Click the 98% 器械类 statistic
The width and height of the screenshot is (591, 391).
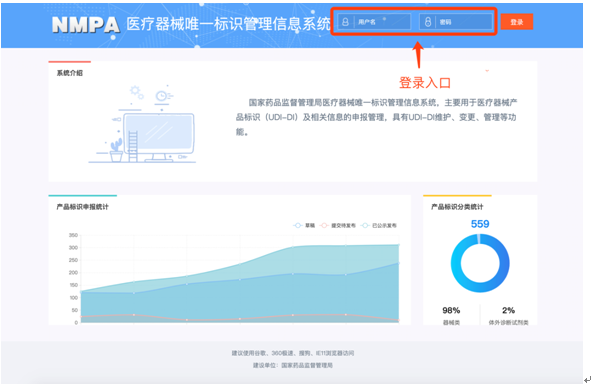(x=451, y=315)
